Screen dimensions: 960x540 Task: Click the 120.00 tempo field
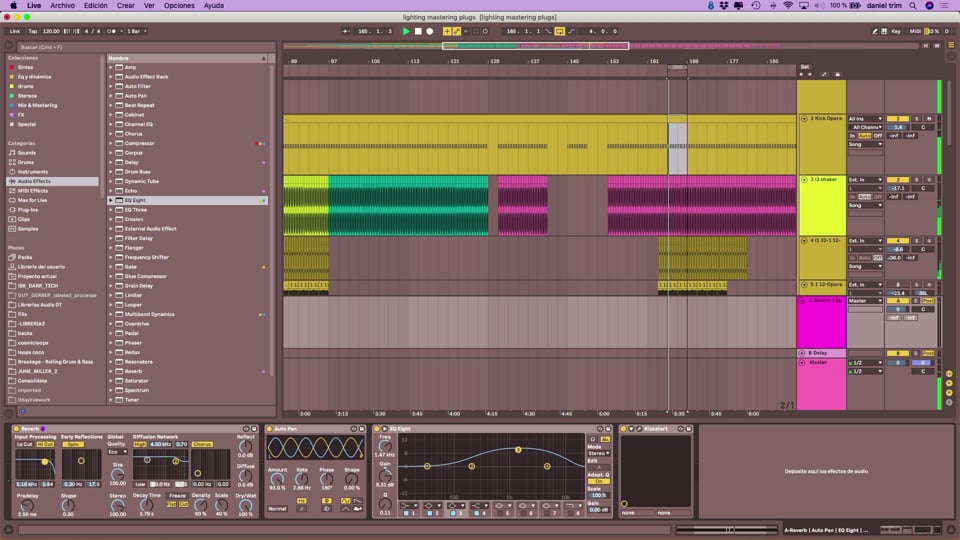coord(51,31)
